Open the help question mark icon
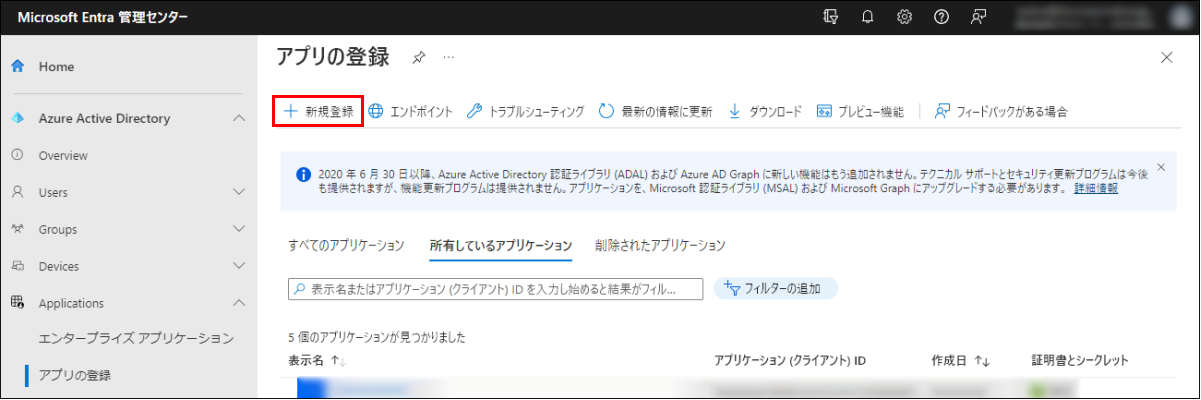This screenshot has width=1201, height=400. click(x=941, y=17)
